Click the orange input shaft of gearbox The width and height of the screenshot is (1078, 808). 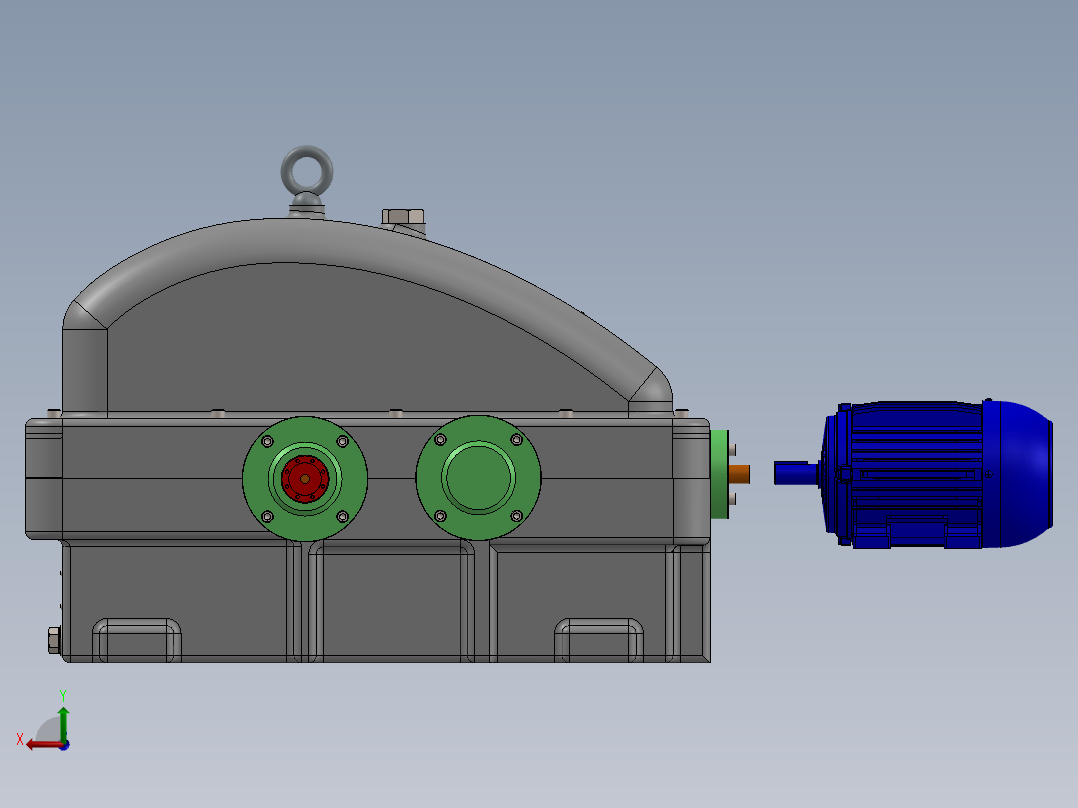739,473
